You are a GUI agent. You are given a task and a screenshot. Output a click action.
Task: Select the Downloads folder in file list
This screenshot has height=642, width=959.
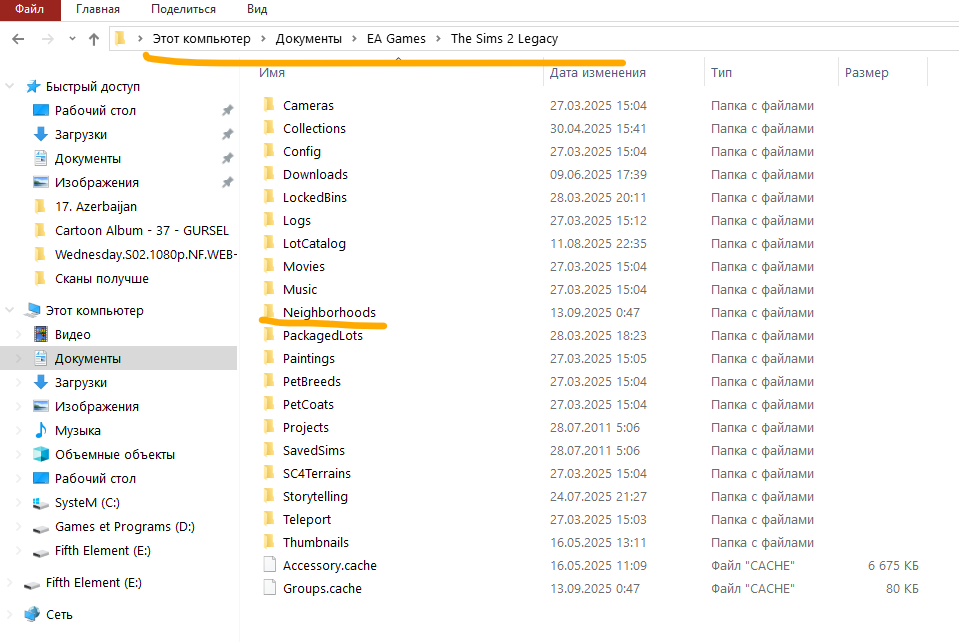[315, 174]
